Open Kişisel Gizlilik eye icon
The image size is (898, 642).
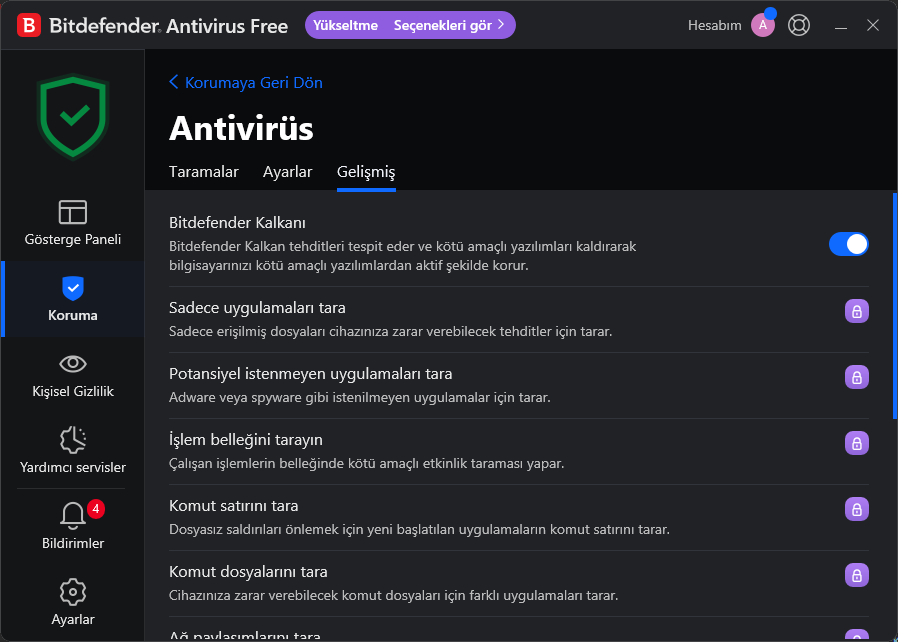pos(72,364)
